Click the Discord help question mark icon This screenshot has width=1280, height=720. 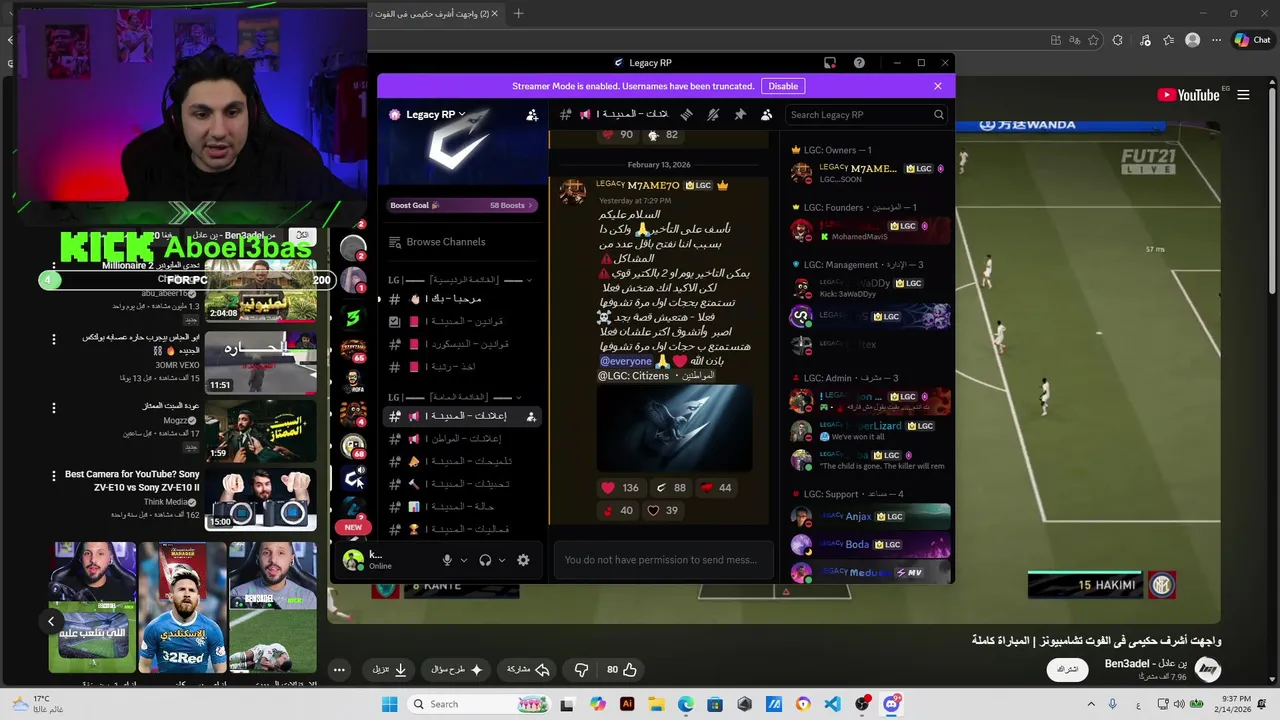coord(859,63)
